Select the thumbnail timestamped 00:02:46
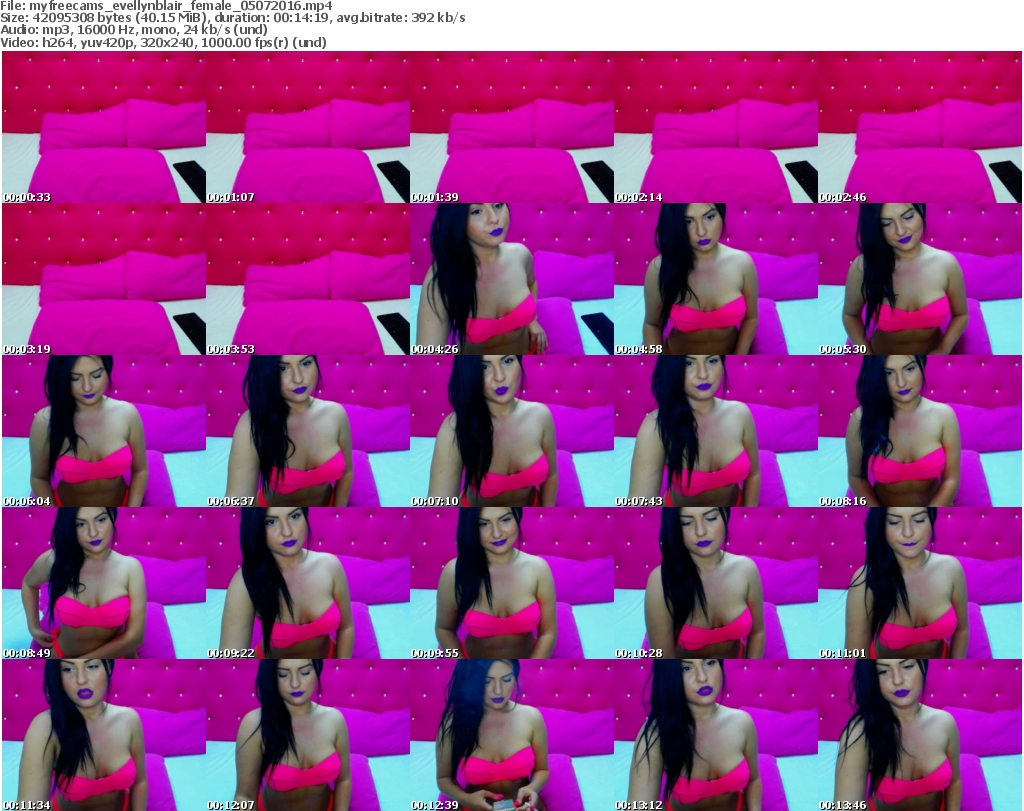Screen dimensions: 1024x811 (x=920, y=127)
